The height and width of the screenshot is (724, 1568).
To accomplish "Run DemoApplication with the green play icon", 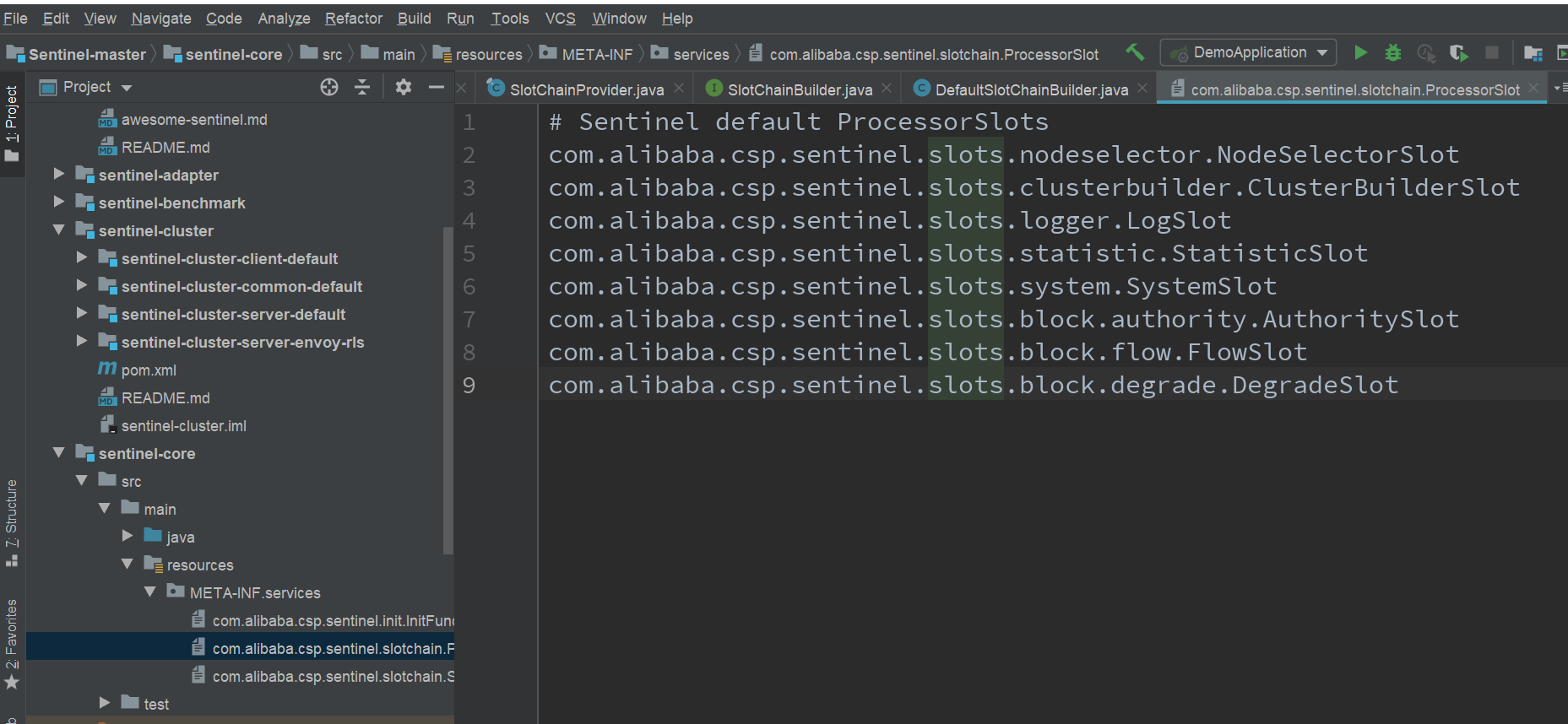I will point(1360,52).
